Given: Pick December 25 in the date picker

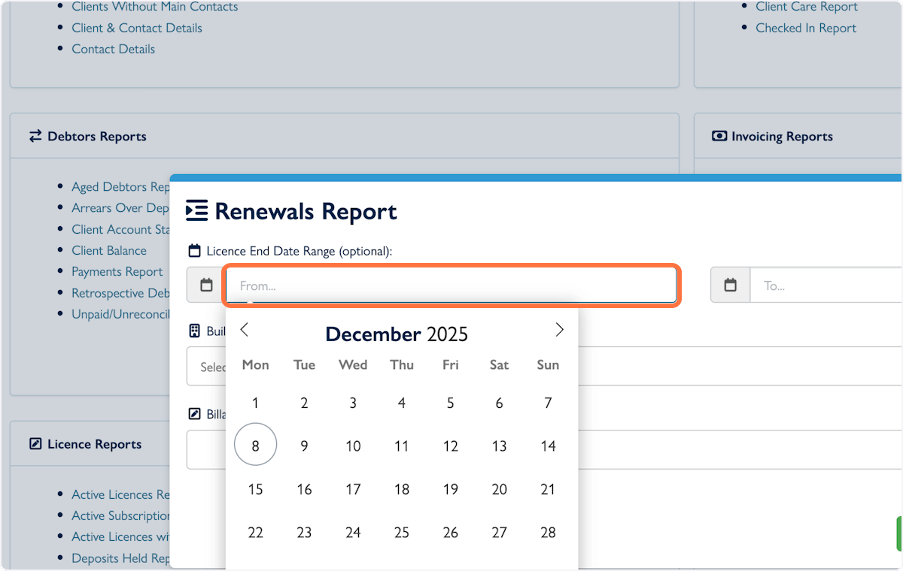Looking at the screenshot, I should click(402, 532).
